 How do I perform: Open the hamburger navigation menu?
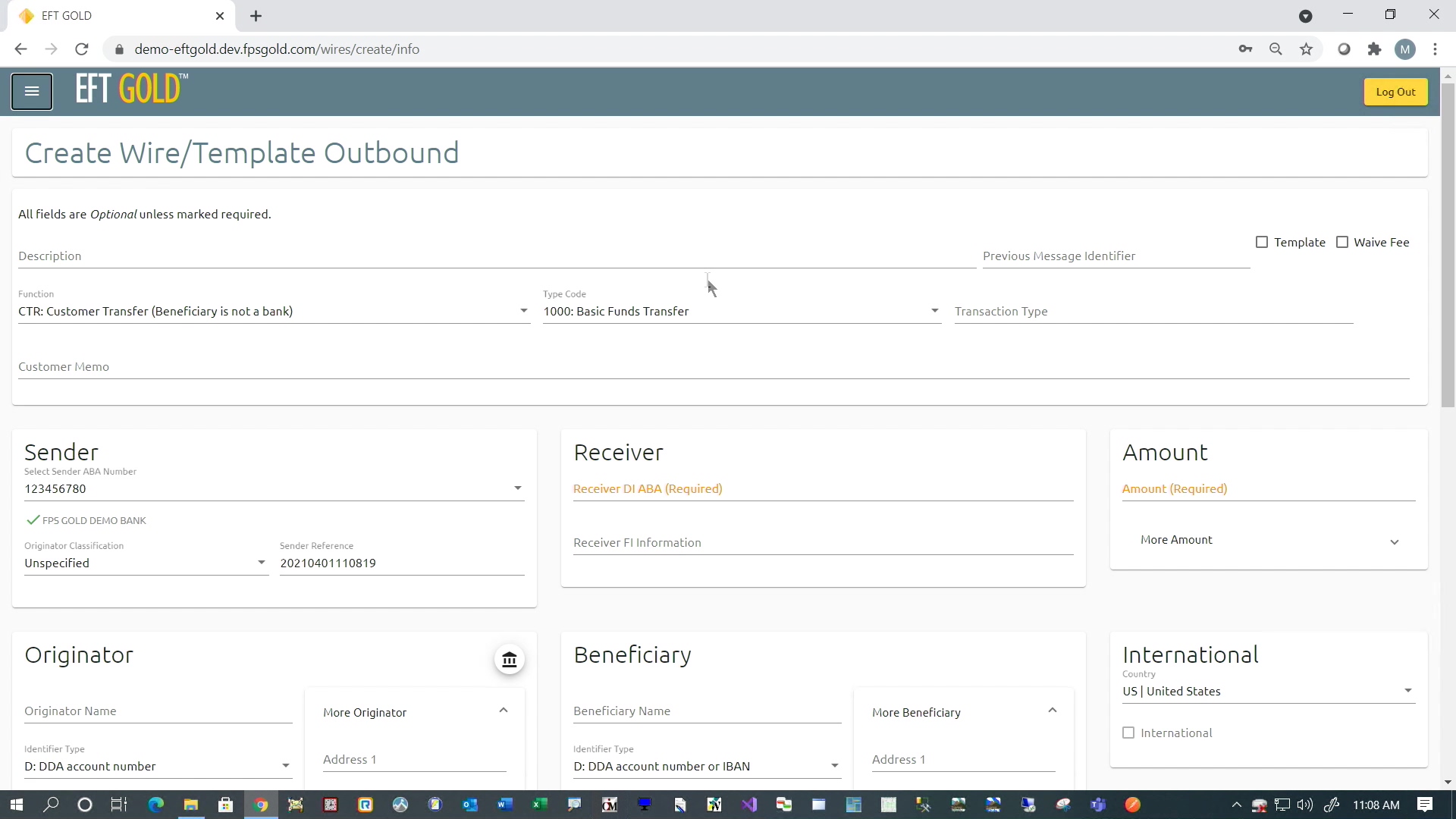[x=32, y=92]
